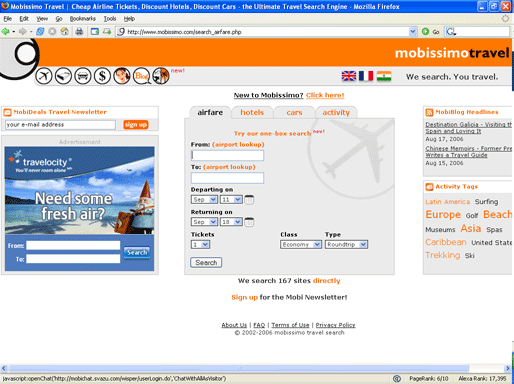Screen dimensions: 514x384
Task: Click the dollar sign deals icon
Action: pos(102,76)
